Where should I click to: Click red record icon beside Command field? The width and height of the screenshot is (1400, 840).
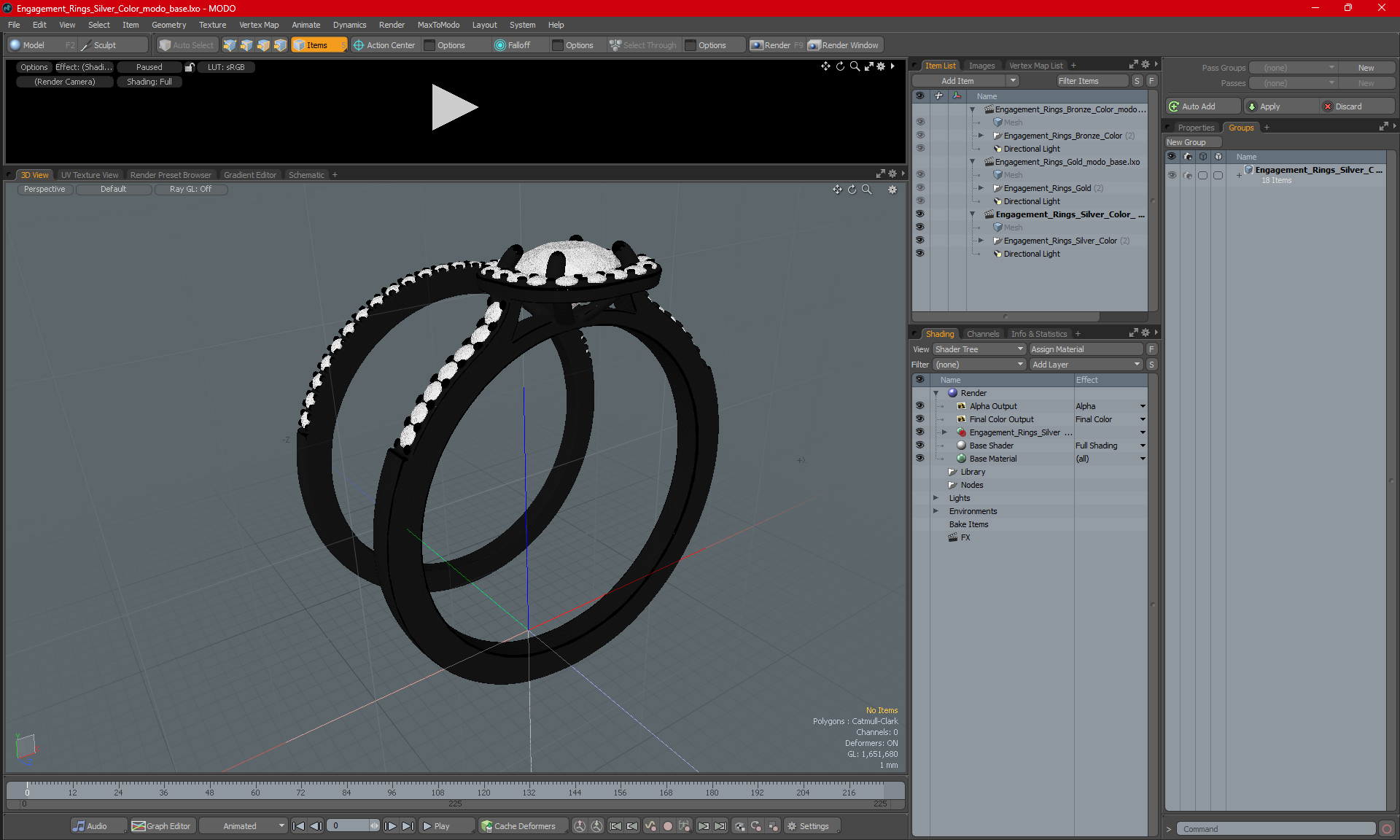point(1387,829)
